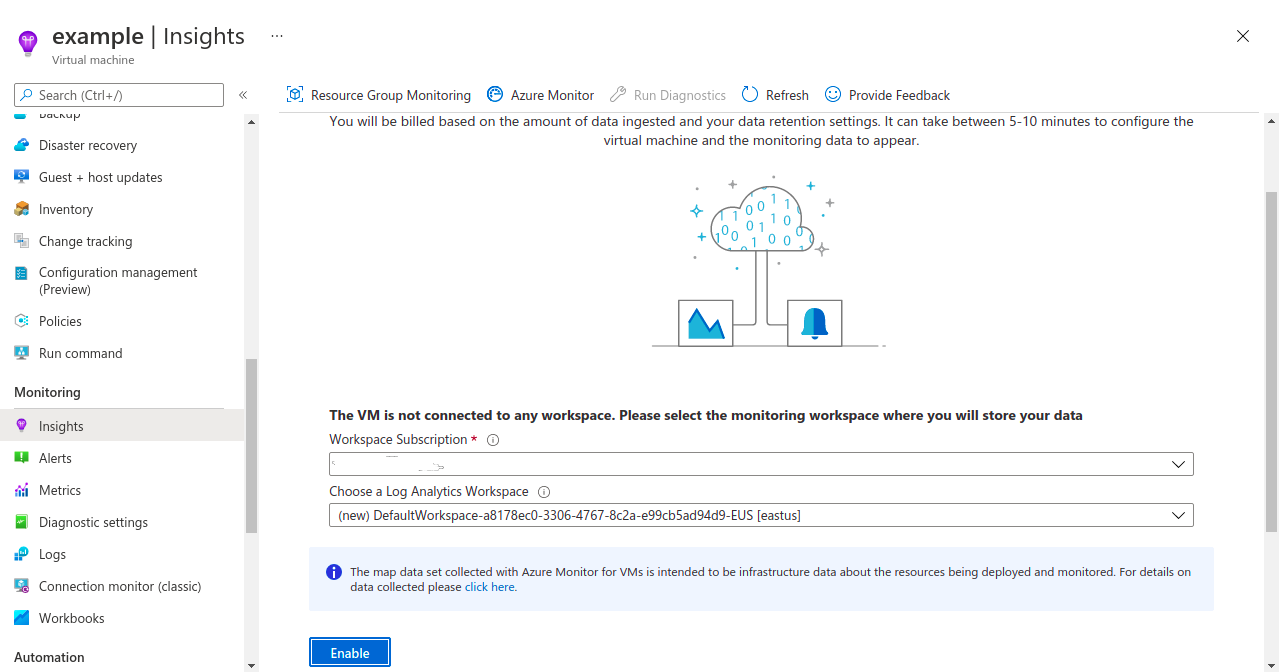The image size is (1279, 672).
Task: Click the Guest + host updates icon
Action: tap(22, 177)
